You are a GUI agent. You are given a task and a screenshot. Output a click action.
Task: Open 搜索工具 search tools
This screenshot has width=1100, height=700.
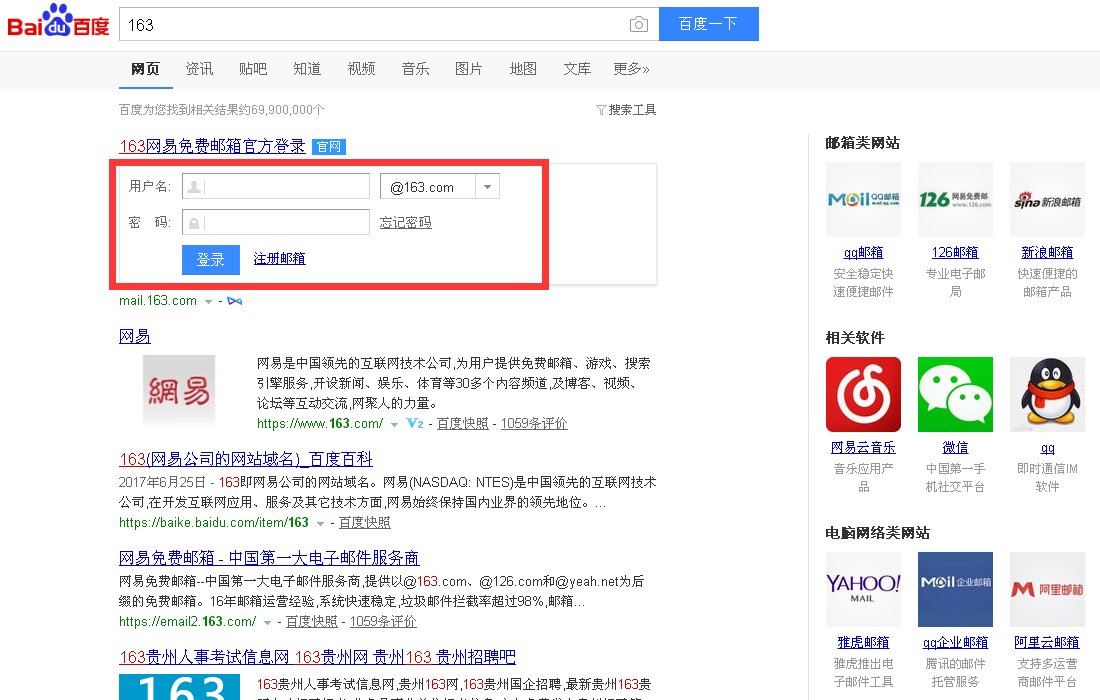626,109
